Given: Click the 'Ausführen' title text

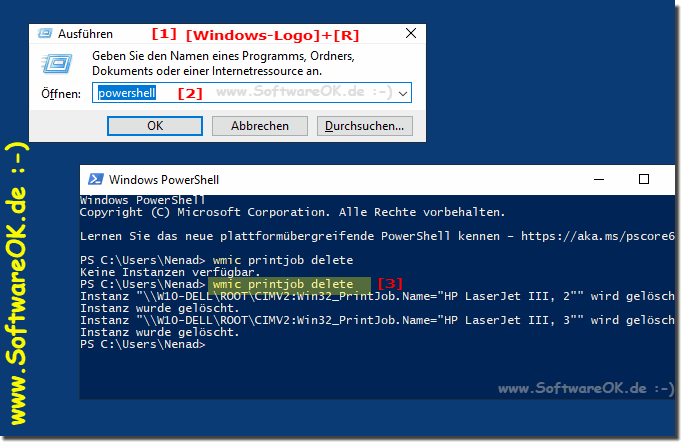Looking at the screenshot, I should pyautogui.click(x=85, y=34).
